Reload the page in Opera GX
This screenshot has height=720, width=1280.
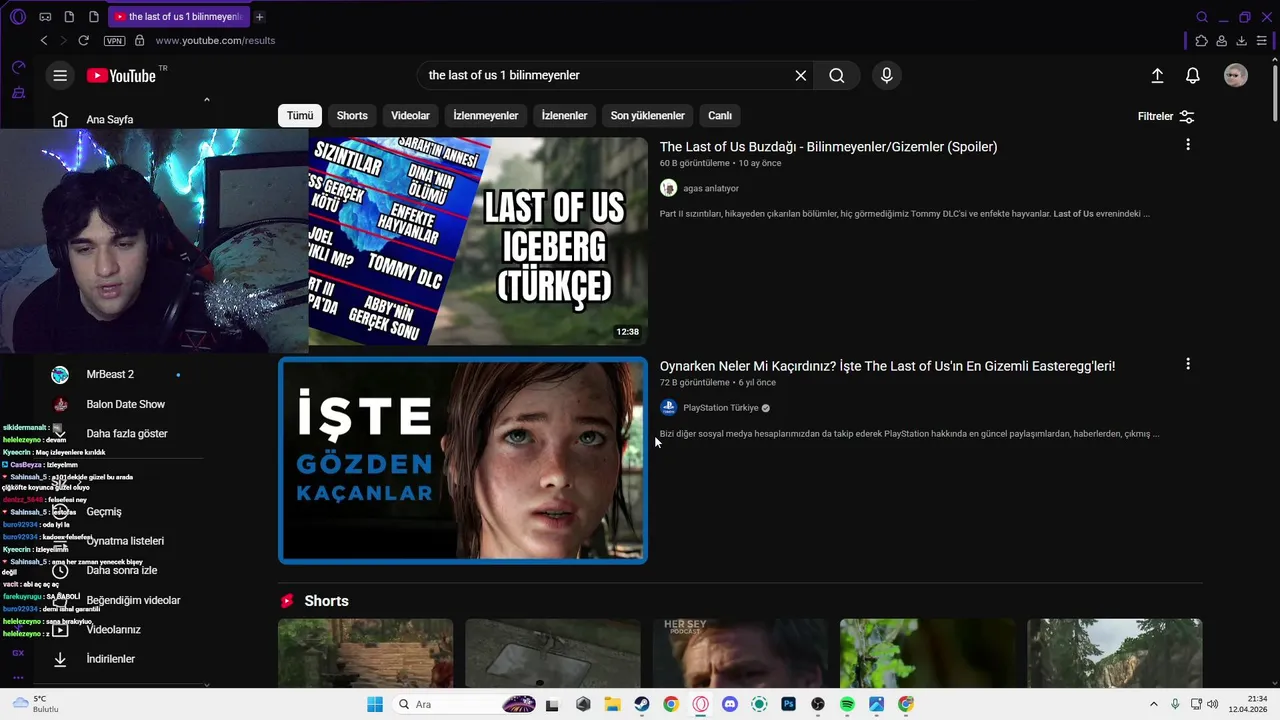coord(83,41)
